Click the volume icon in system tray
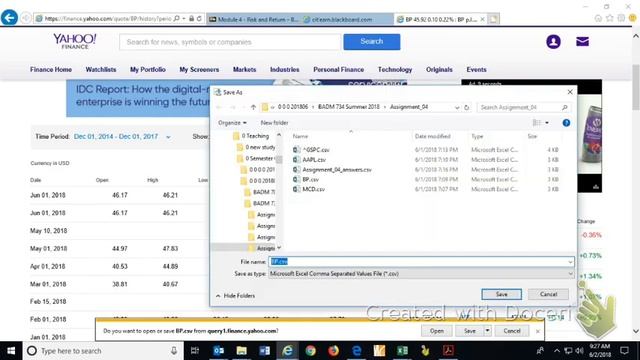This screenshot has width=640, height=360. tap(580, 351)
